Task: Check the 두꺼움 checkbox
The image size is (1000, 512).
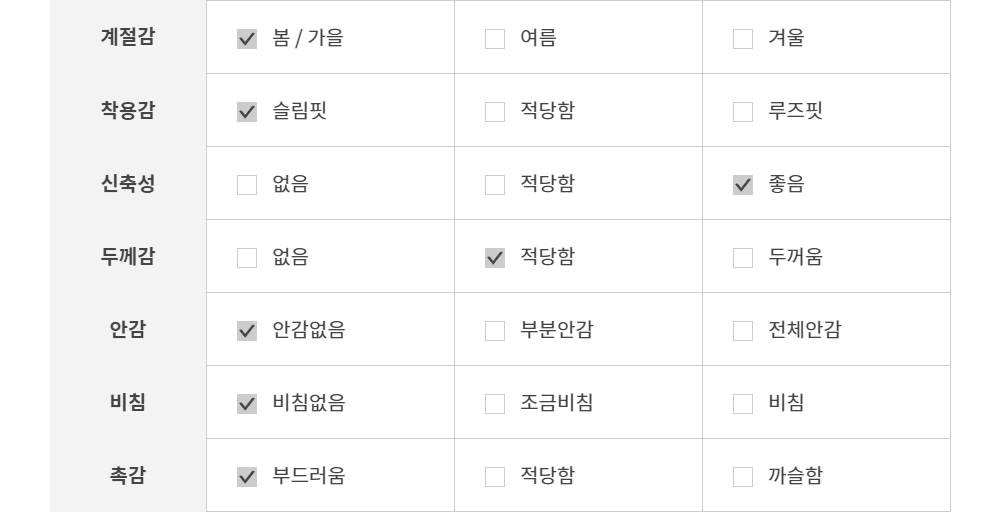Action: tap(743, 258)
